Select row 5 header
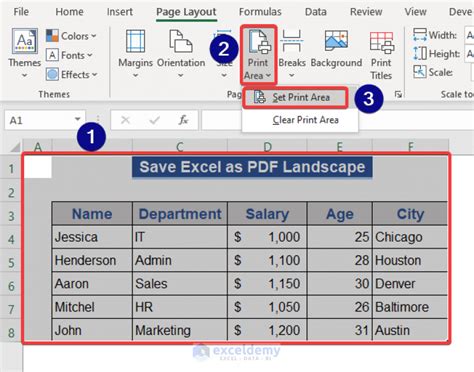The height and width of the screenshot is (372, 474). pos(11,262)
